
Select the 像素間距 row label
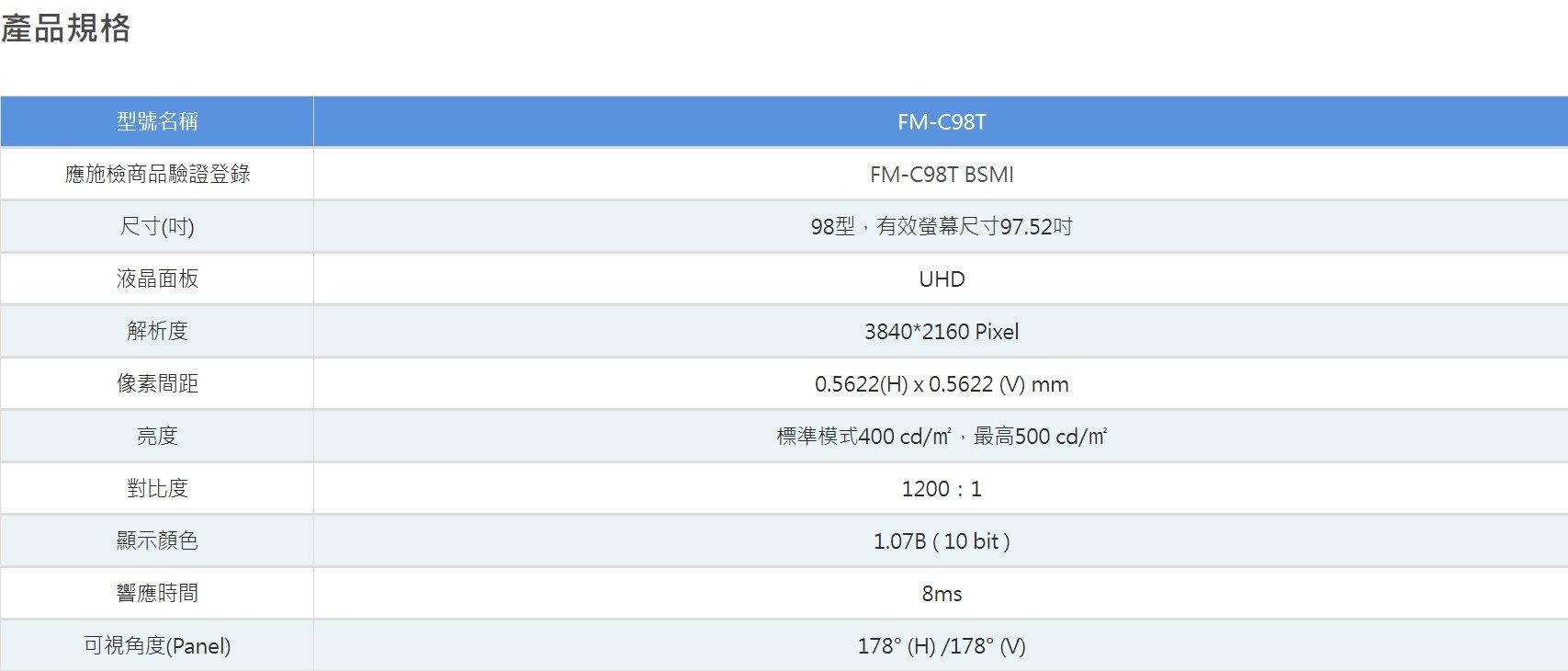(157, 383)
